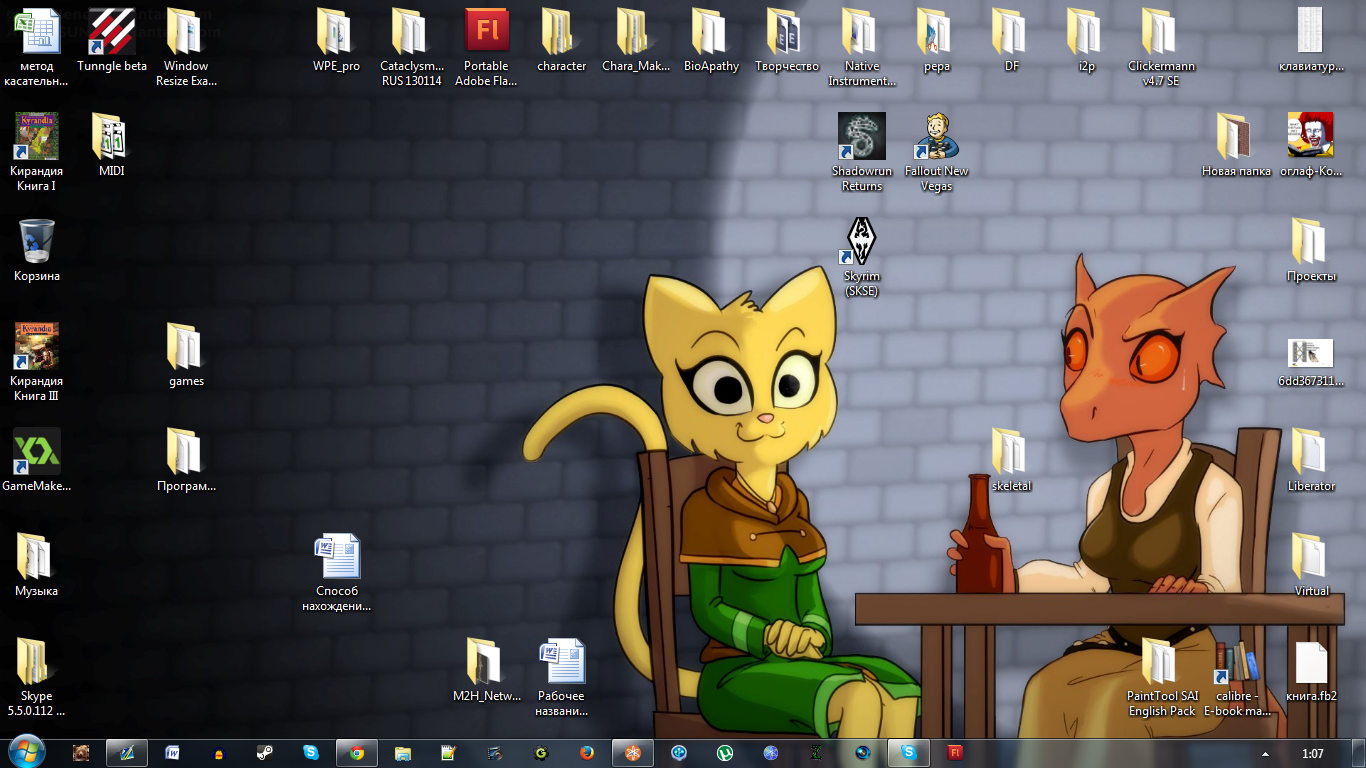Select the WPE_pro folder
1366x768 pixels.
[337, 40]
